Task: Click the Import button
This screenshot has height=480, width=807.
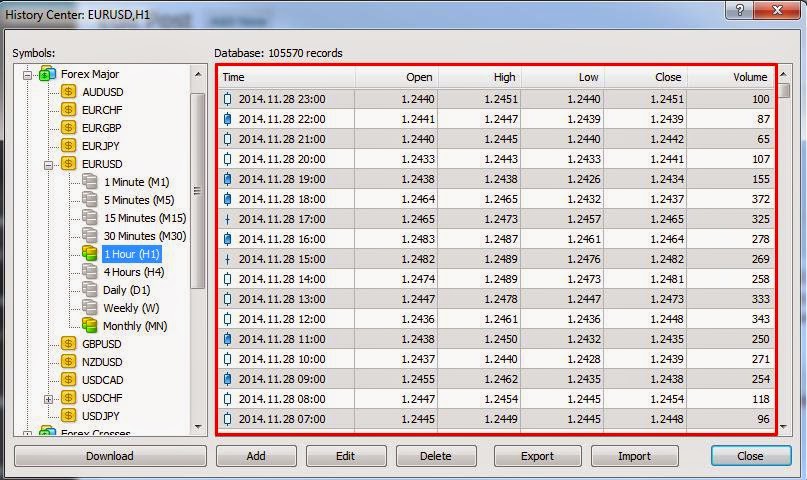Action: (x=635, y=456)
